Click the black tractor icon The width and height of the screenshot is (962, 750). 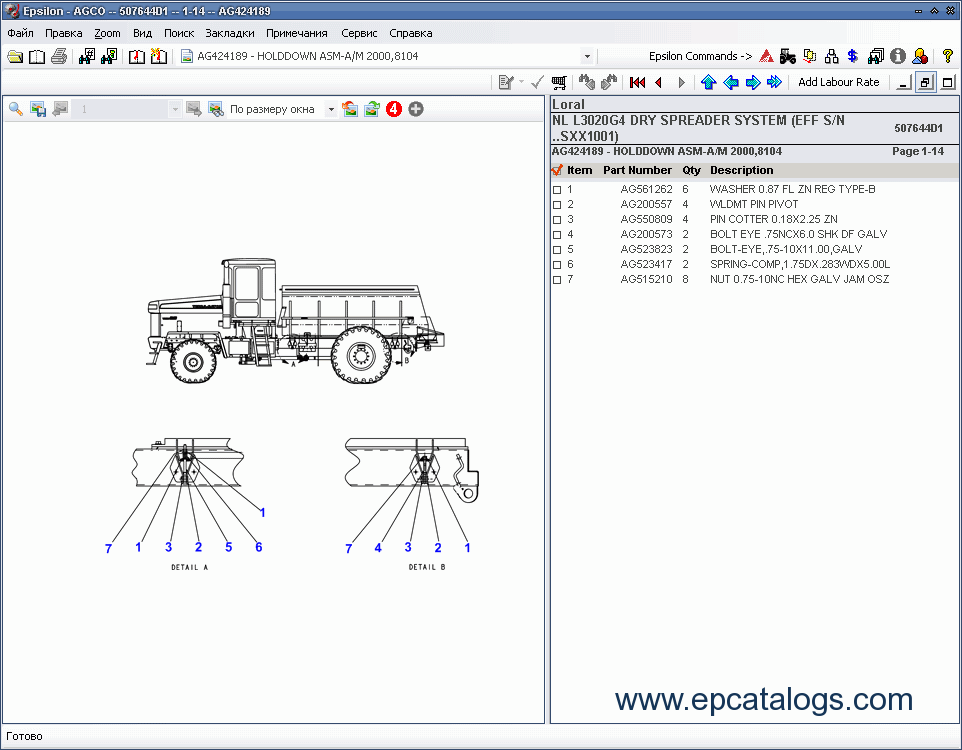[x=788, y=56]
